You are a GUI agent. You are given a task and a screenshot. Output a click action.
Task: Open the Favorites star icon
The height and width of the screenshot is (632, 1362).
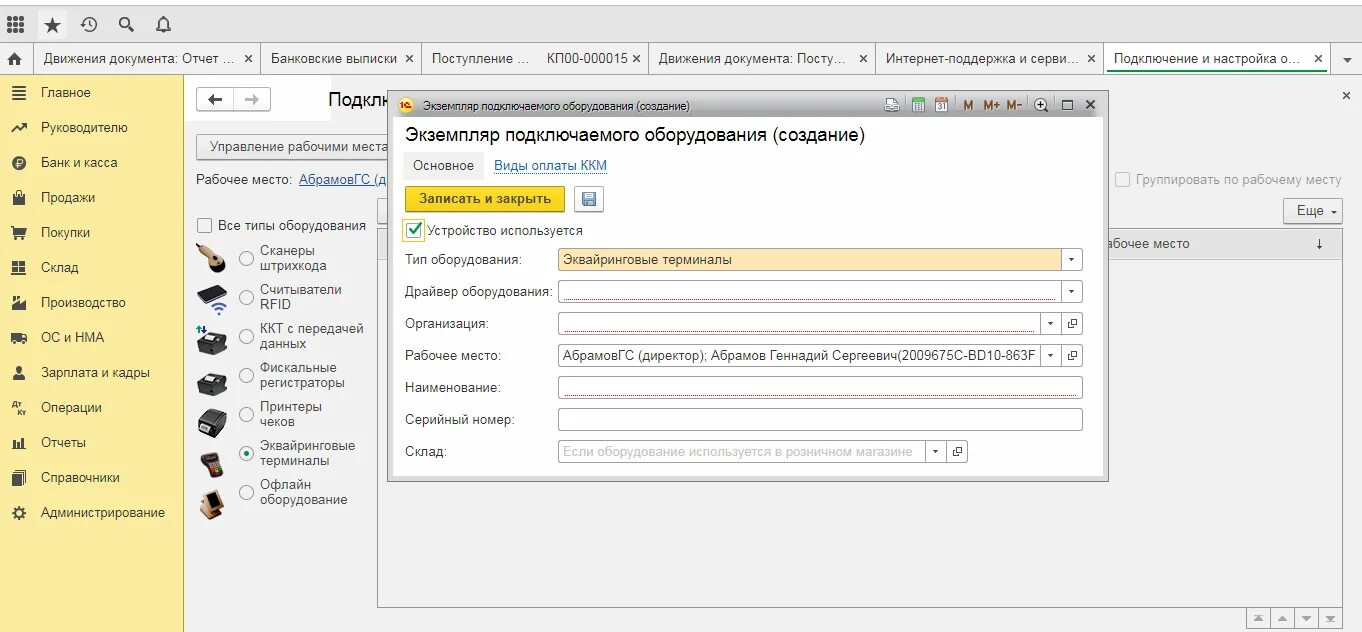tap(52, 24)
